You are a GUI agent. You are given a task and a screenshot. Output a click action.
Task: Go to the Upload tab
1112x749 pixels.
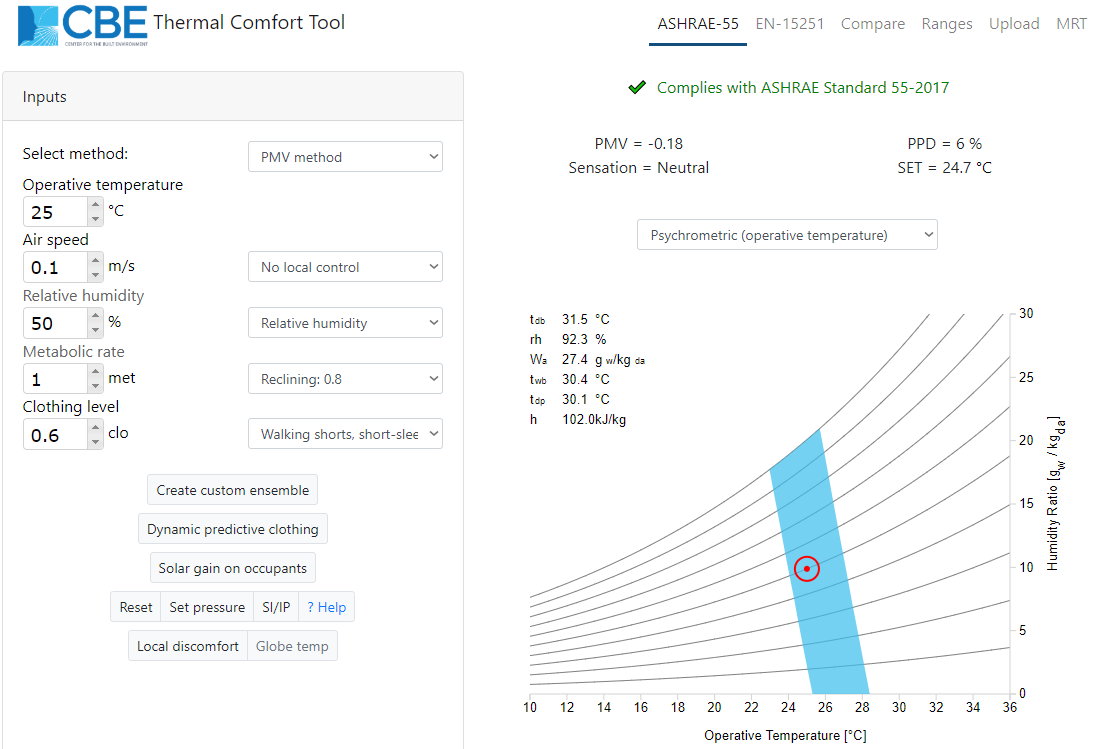pyautogui.click(x=1014, y=24)
